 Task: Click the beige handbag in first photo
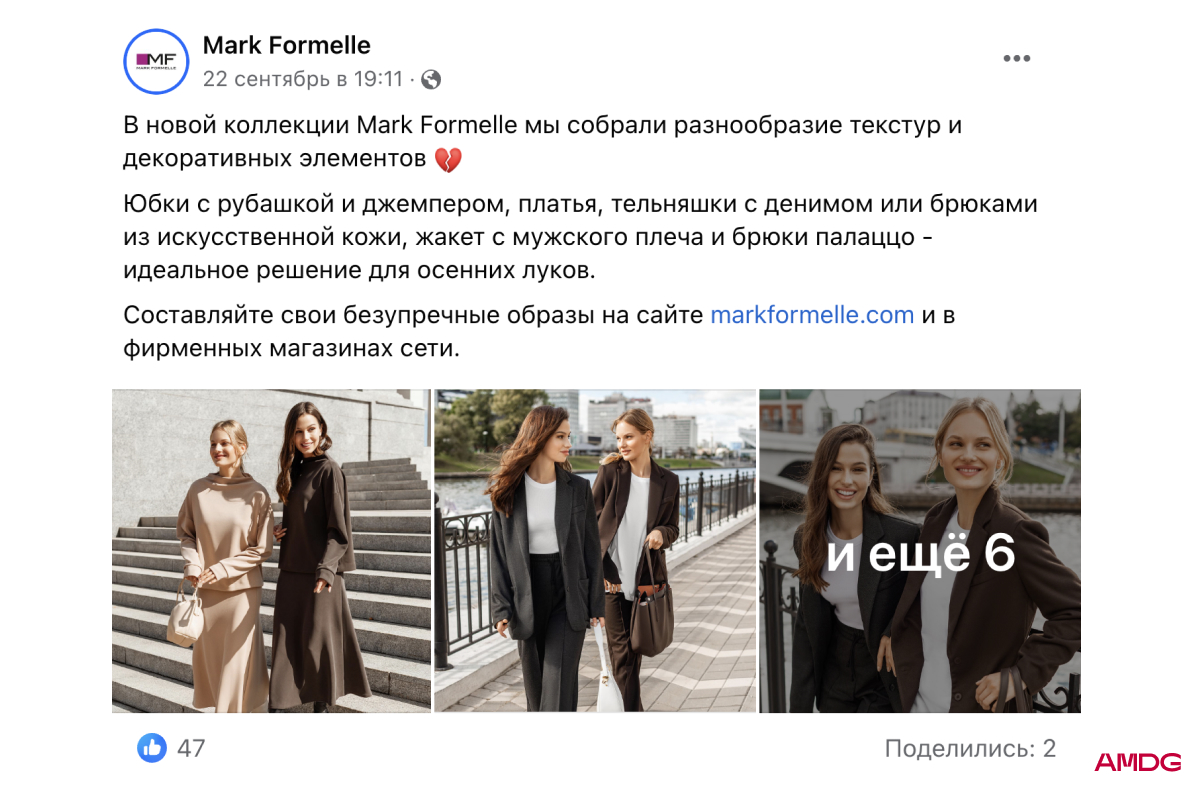186,615
